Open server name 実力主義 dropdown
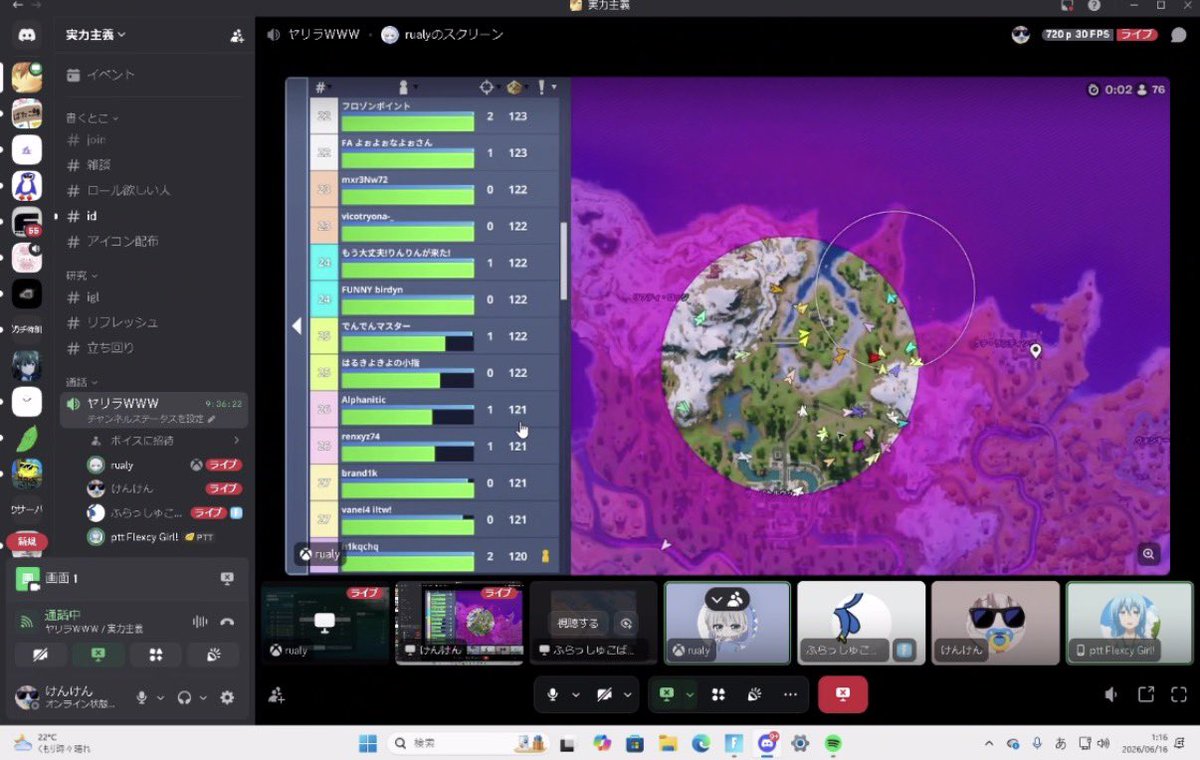Viewport: 1200px width, 760px height. pos(96,34)
